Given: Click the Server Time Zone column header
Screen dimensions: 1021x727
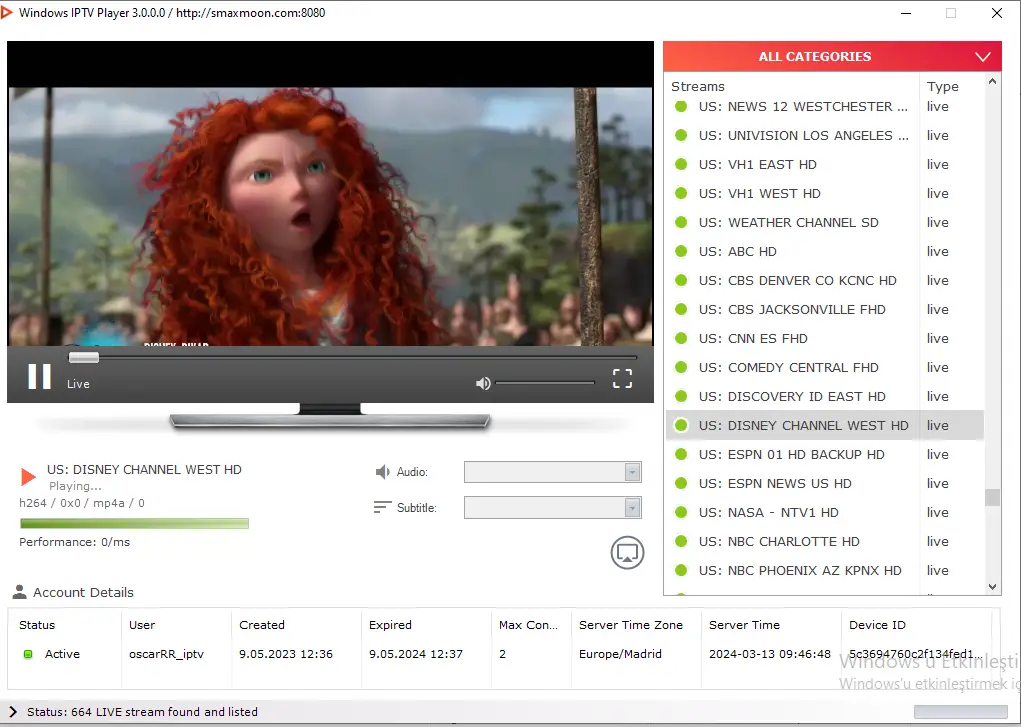Looking at the screenshot, I should tap(631, 625).
